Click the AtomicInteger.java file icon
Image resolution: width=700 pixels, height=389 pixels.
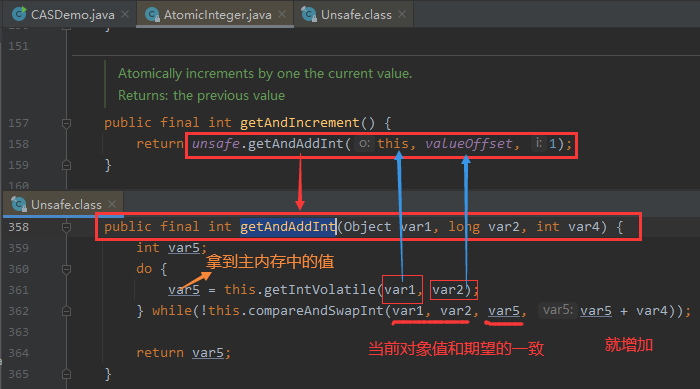point(153,15)
